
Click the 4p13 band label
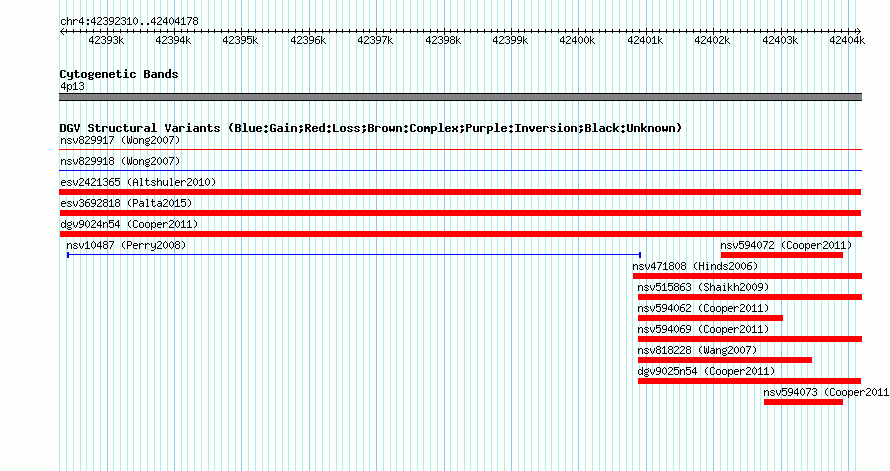72,86
